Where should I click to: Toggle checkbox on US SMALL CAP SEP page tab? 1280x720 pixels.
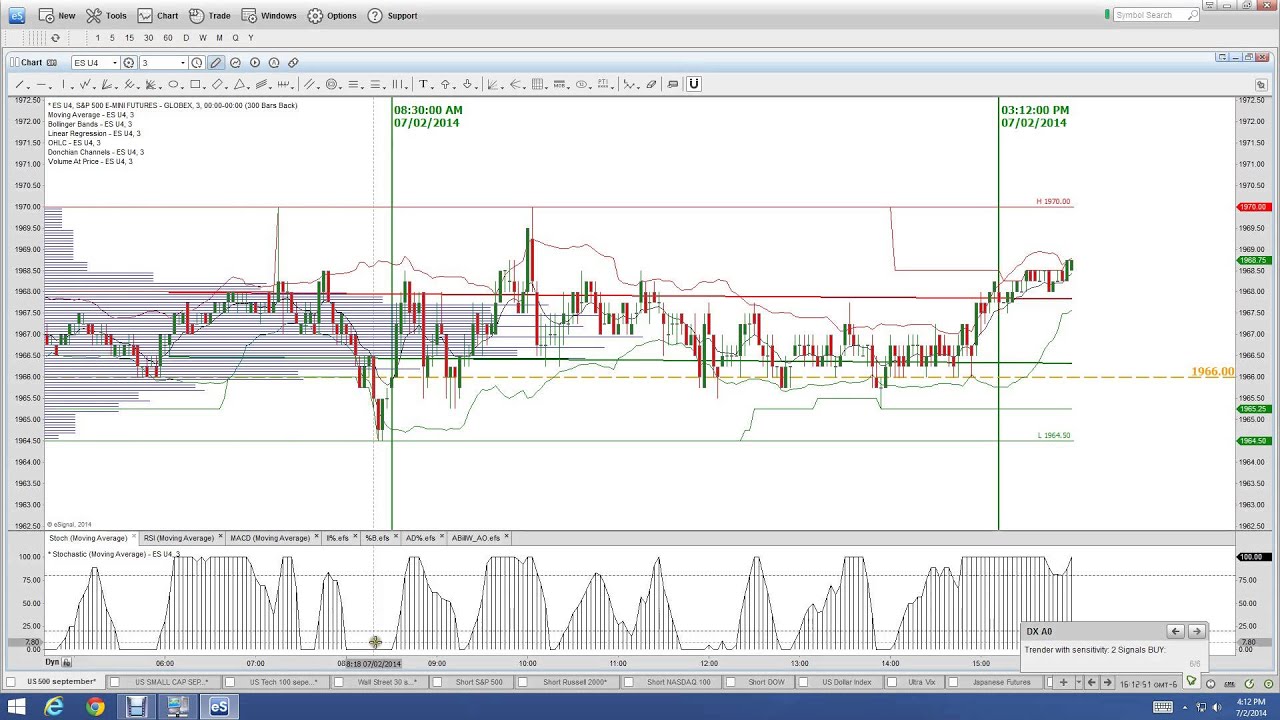[x=115, y=682]
